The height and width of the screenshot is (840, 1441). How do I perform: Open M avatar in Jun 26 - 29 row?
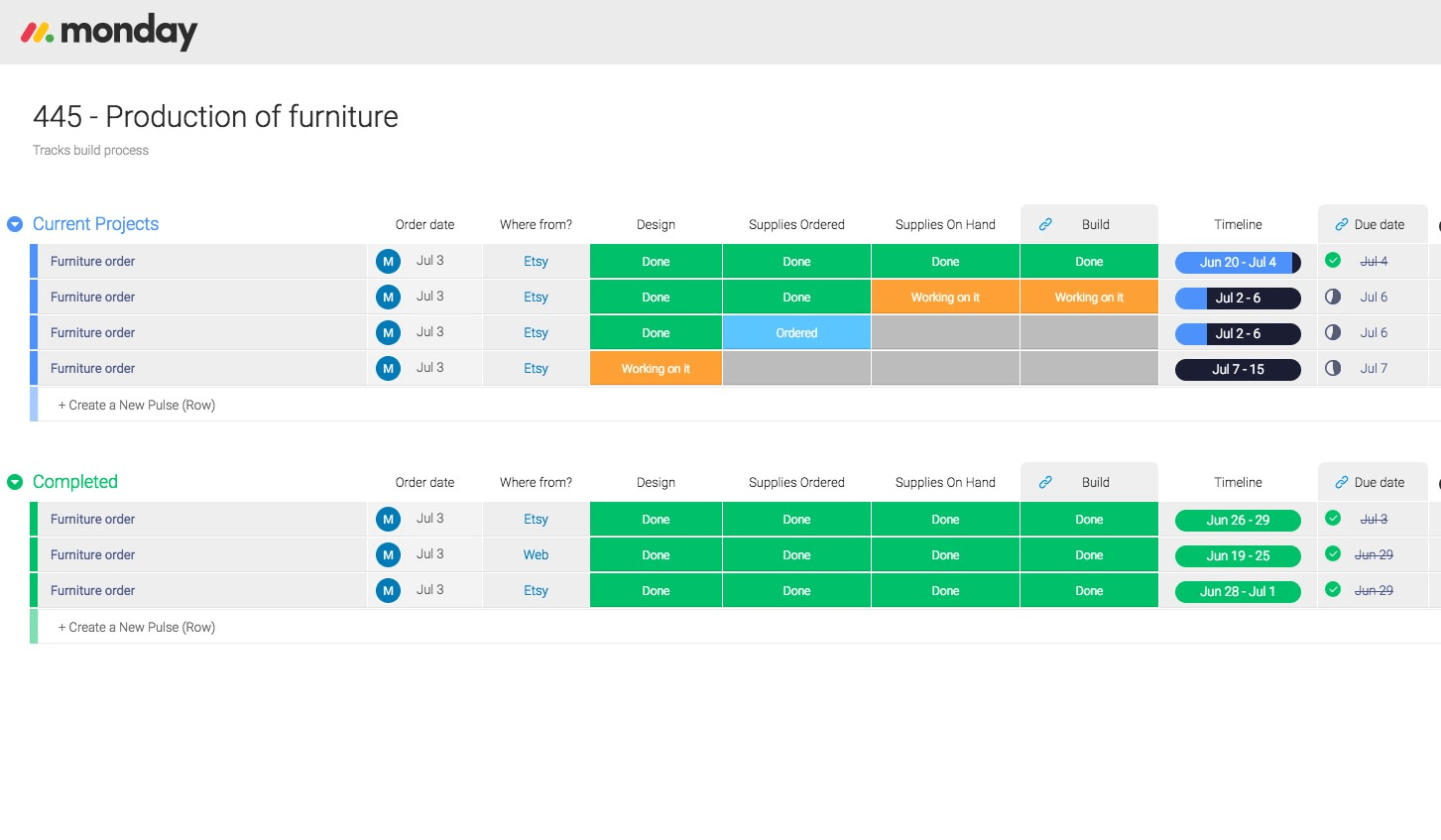click(388, 520)
